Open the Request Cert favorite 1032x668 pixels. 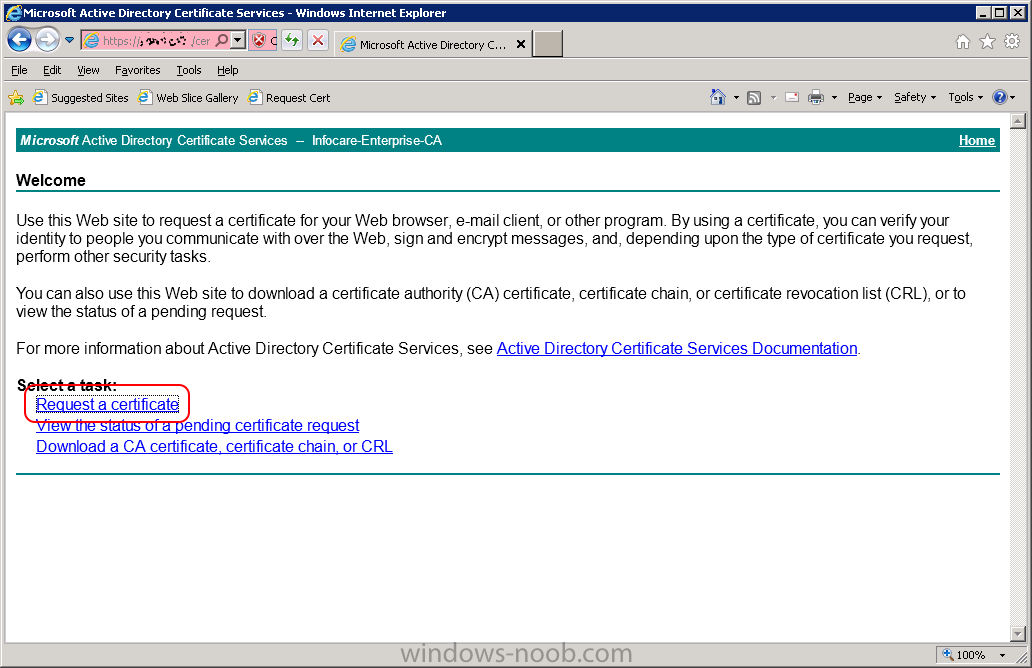pos(290,97)
